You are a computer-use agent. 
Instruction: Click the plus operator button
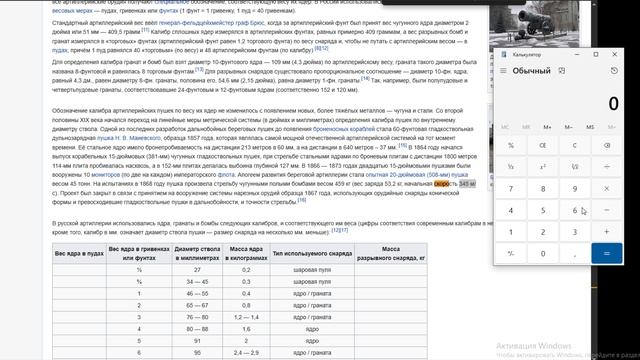coord(607,232)
